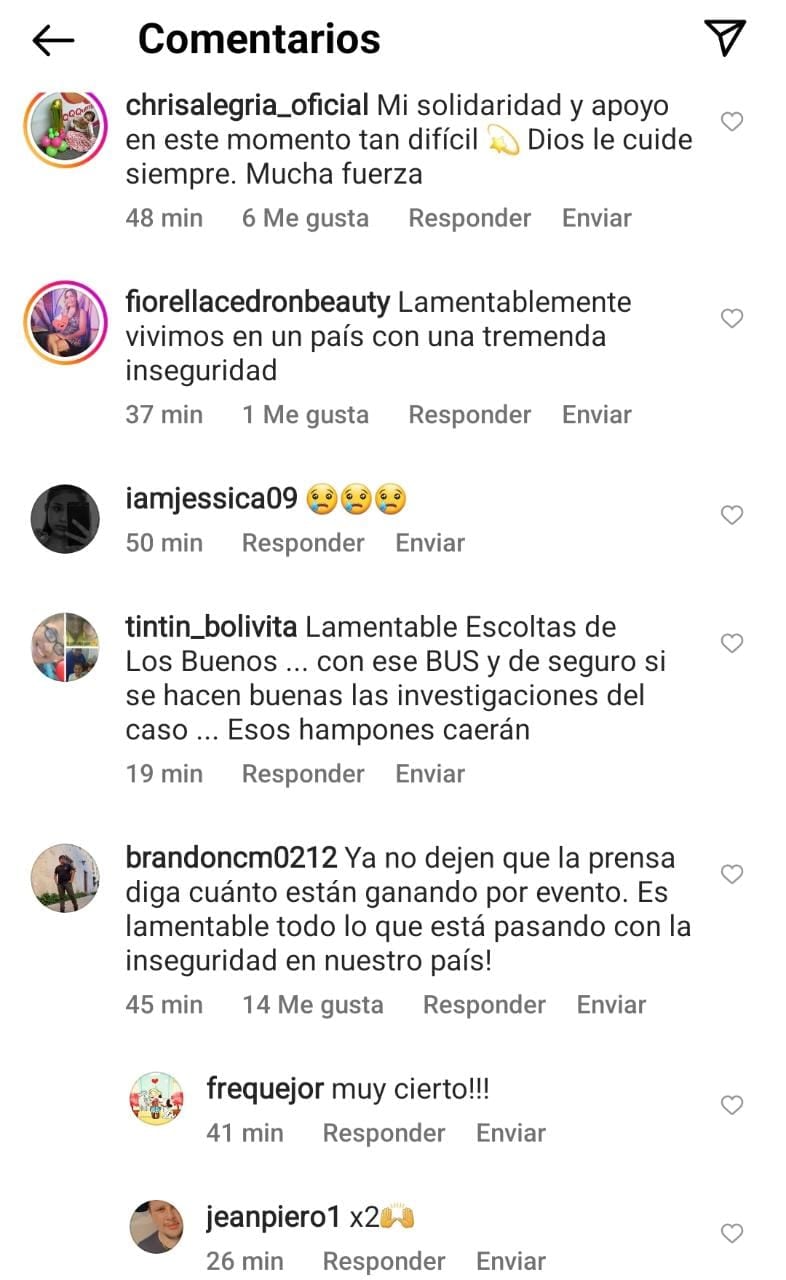Screen dimensions: 786x1280
Task: View 6 Me gusta likes list
Action: coord(305,218)
